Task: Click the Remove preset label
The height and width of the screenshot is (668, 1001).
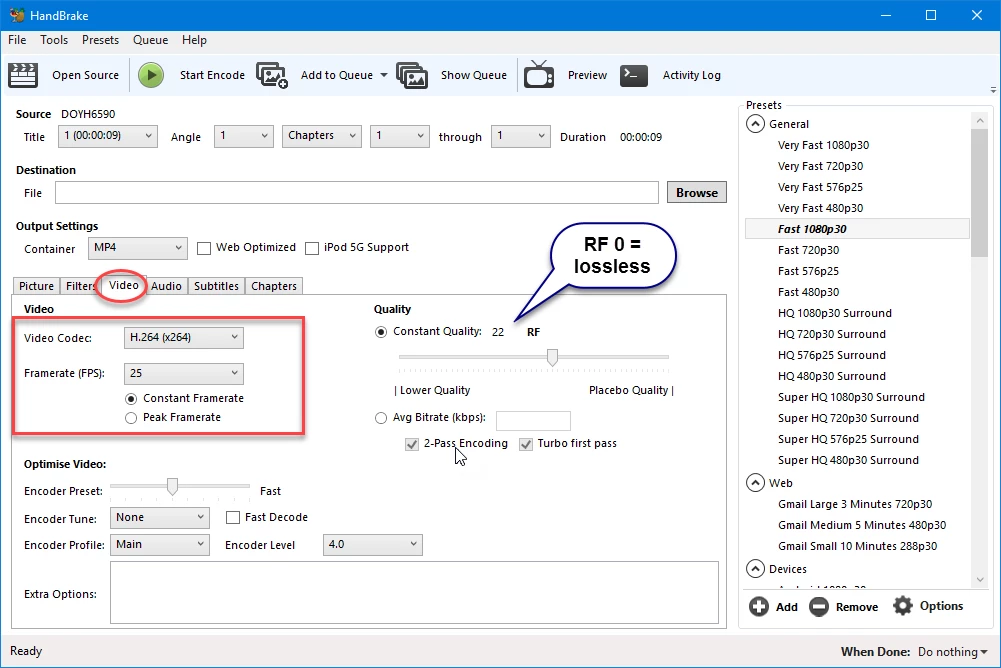Action: pyautogui.click(x=857, y=607)
